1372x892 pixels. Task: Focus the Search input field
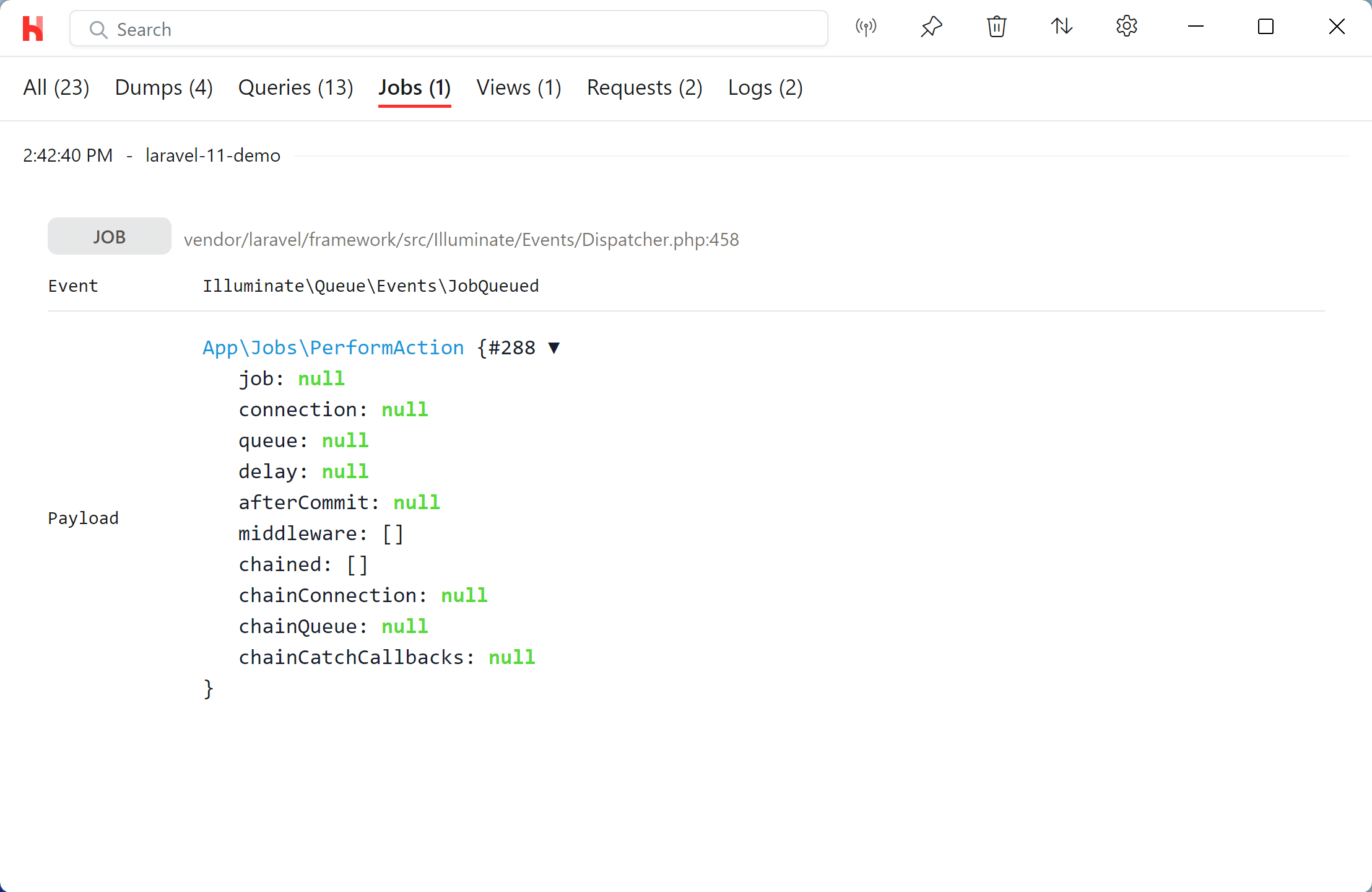pyautogui.click(x=458, y=29)
